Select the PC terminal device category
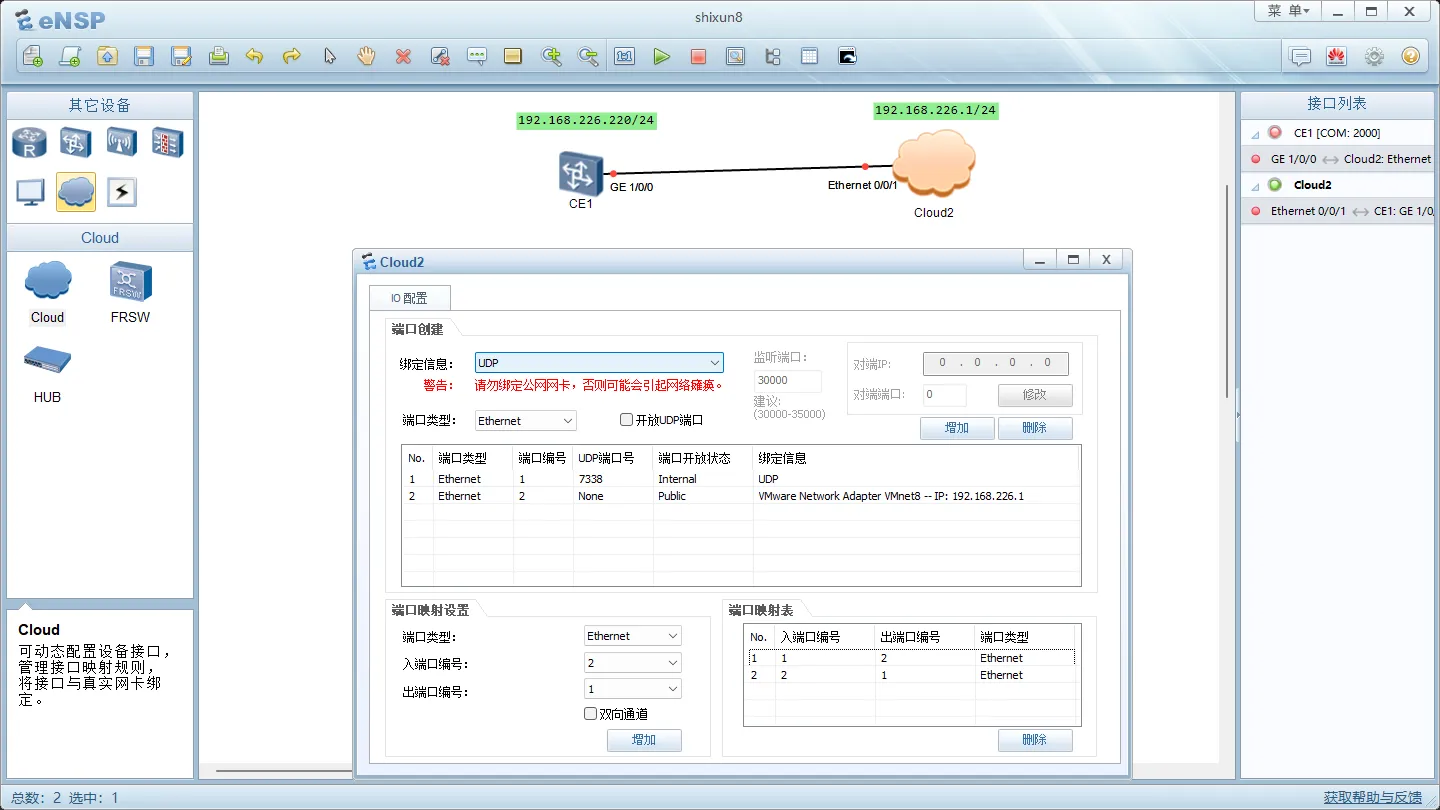 (x=30, y=192)
